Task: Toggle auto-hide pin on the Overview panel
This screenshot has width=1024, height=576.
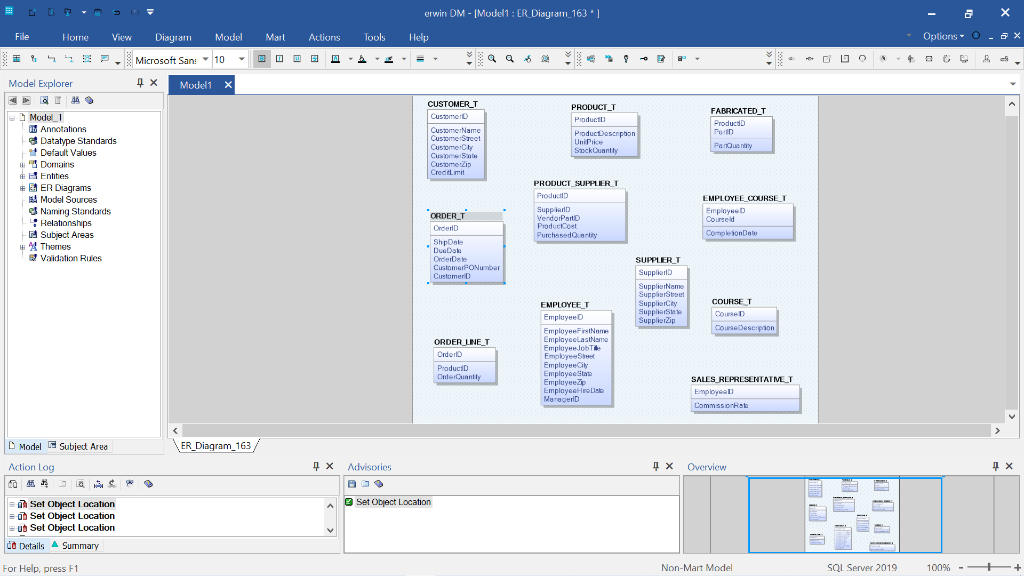Action: tap(995, 466)
